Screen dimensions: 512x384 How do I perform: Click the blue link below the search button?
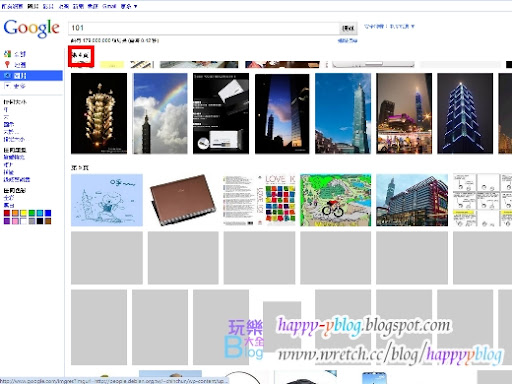tap(348, 41)
